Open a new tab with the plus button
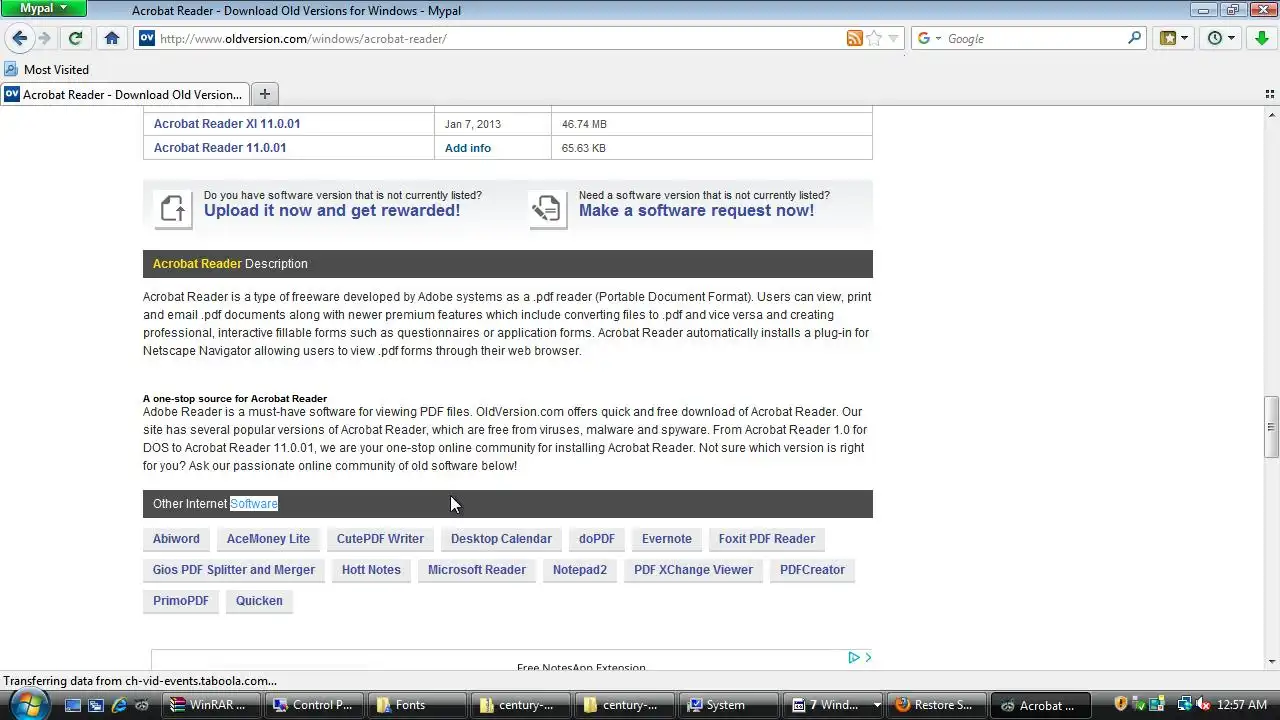The image size is (1280, 720). 264,94
